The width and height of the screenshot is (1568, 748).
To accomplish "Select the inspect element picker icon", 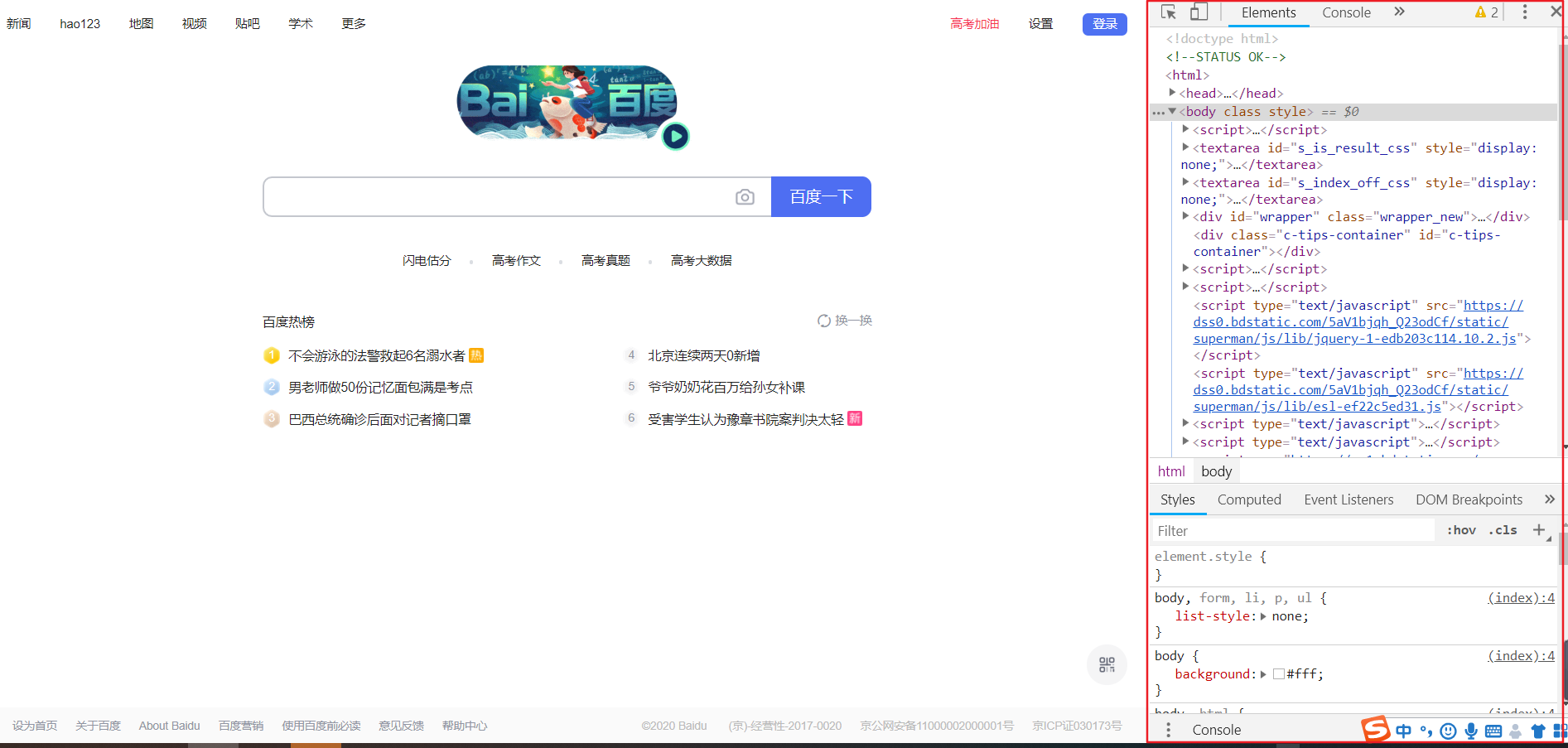I will click(x=1169, y=12).
